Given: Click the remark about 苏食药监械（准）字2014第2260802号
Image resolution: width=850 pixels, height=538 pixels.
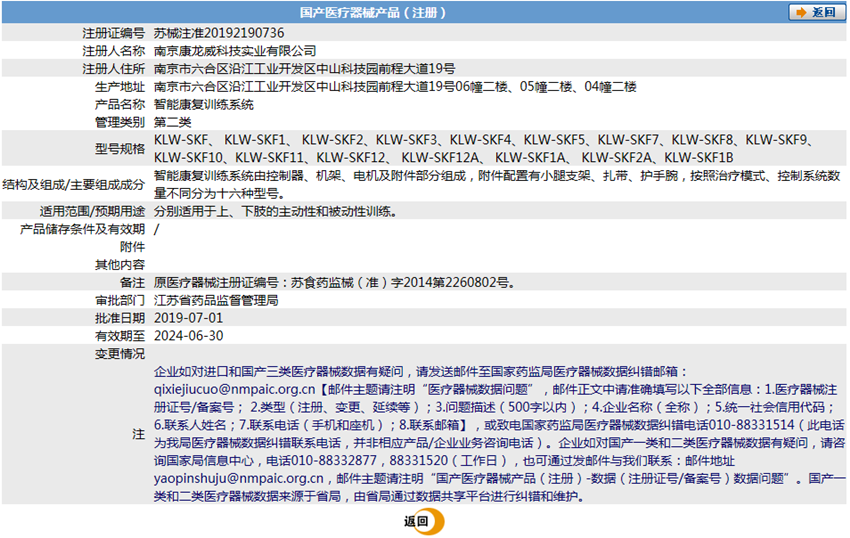Looking at the screenshot, I should [334, 283].
